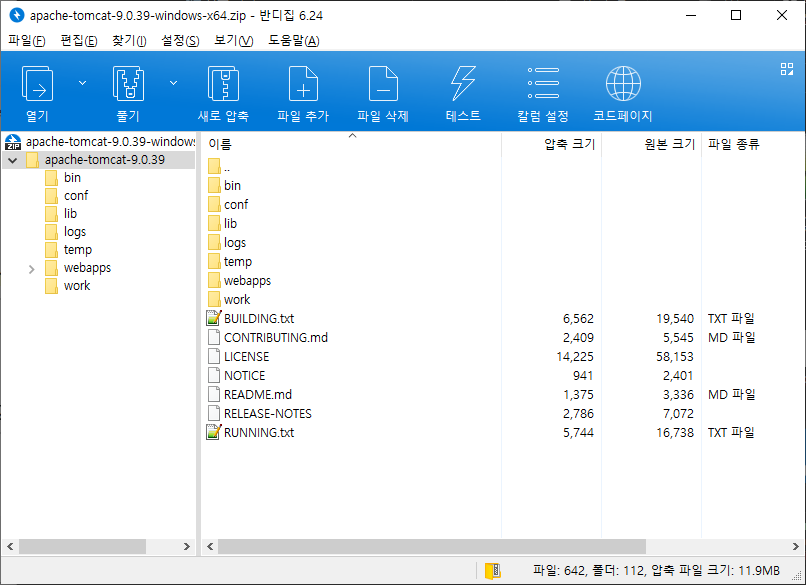
Task: Click left arrow of tree pane scrollbar
Action: [10, 546]
